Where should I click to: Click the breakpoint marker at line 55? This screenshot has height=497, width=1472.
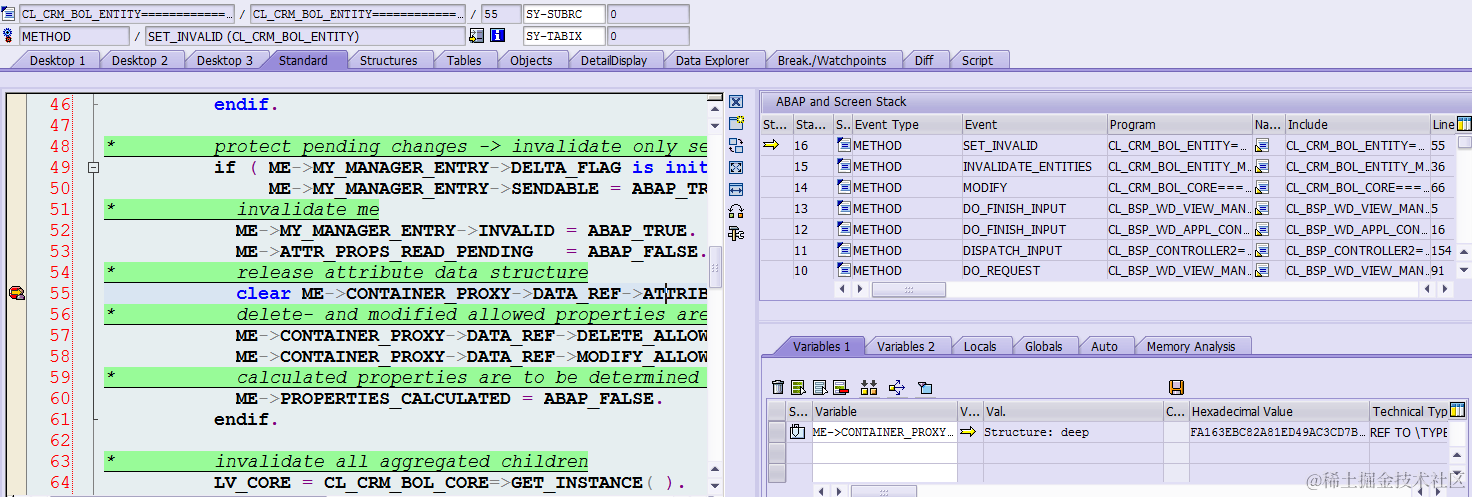pyautogui.click(x=16, y=293)
